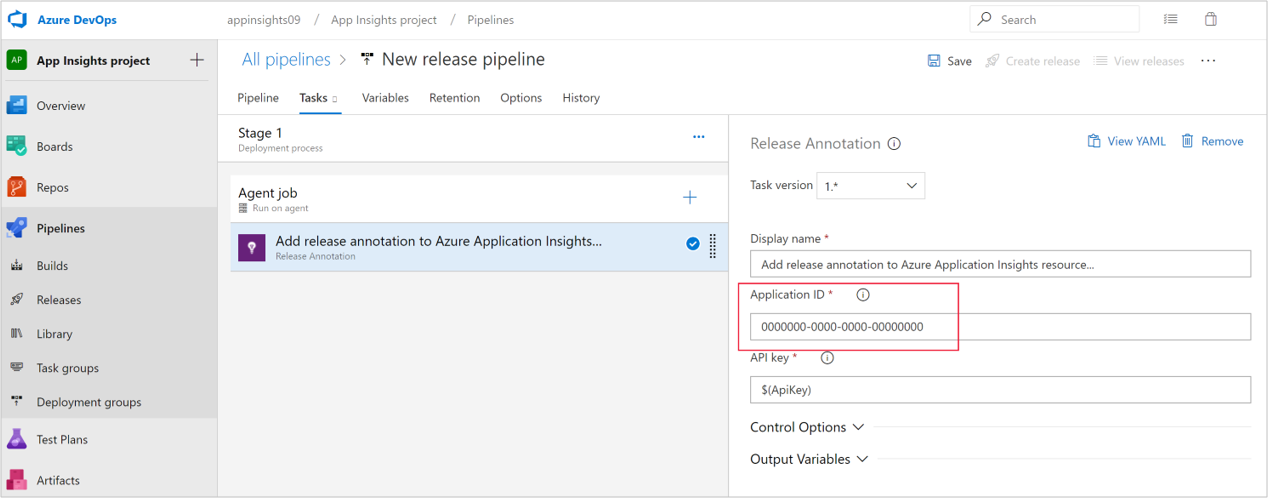
Task: Switch to the Pipeline tab
Action: [258, 98]
